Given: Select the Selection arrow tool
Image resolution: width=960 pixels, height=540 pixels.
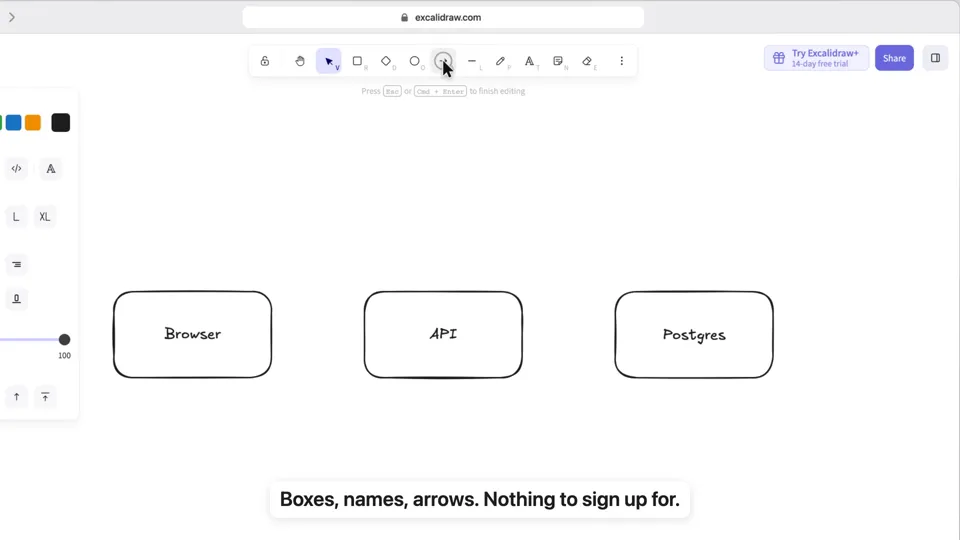Looking at the screenshot, I should click(329, 61).
